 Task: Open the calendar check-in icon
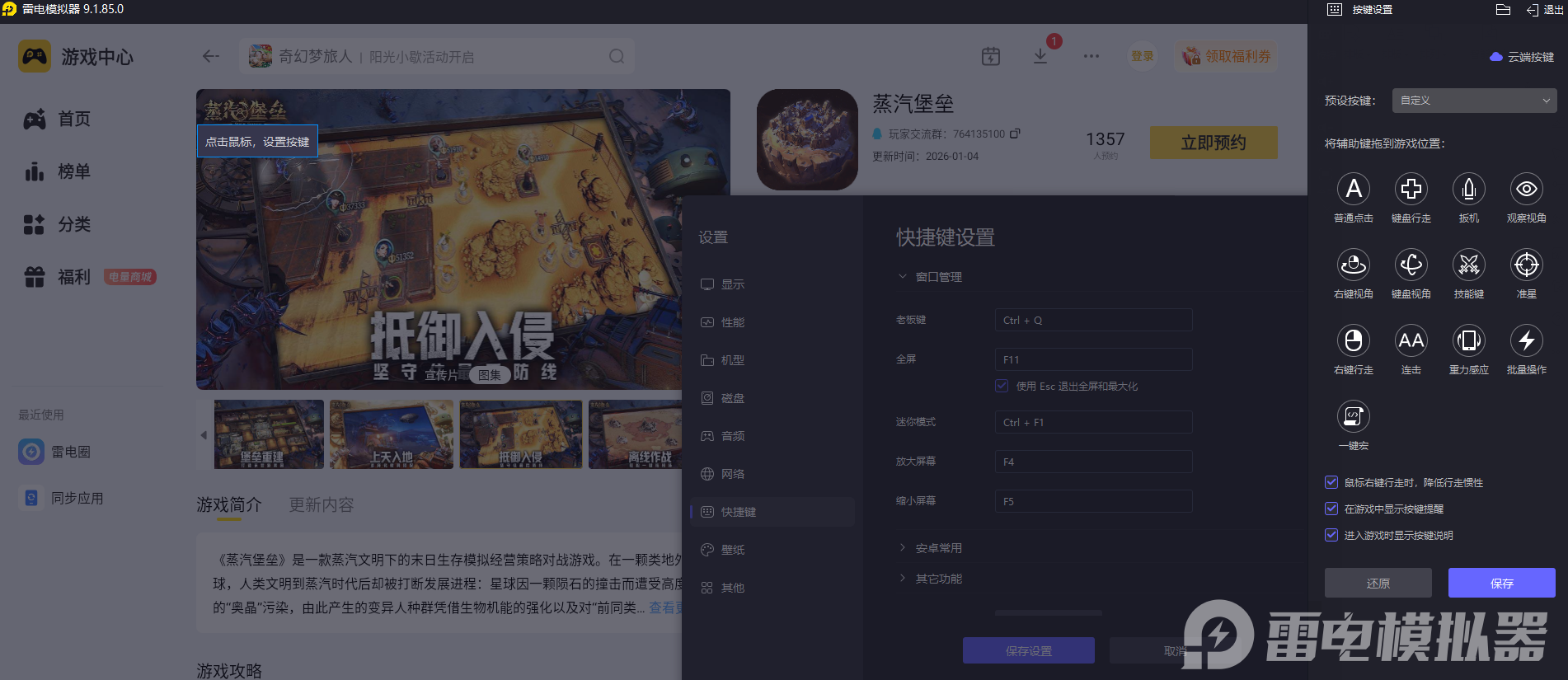pos(991,56)
